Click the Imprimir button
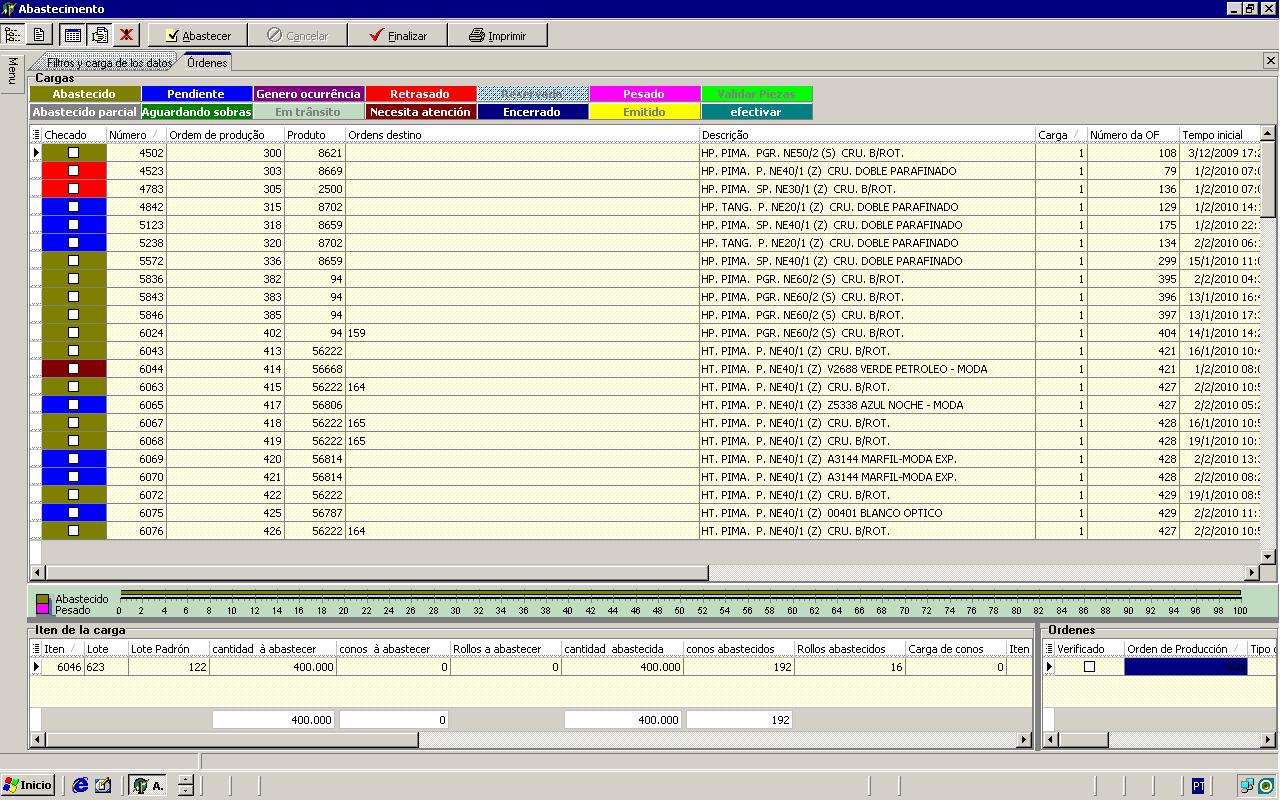This screenshot has width=1280, height=800. (497, 35)
